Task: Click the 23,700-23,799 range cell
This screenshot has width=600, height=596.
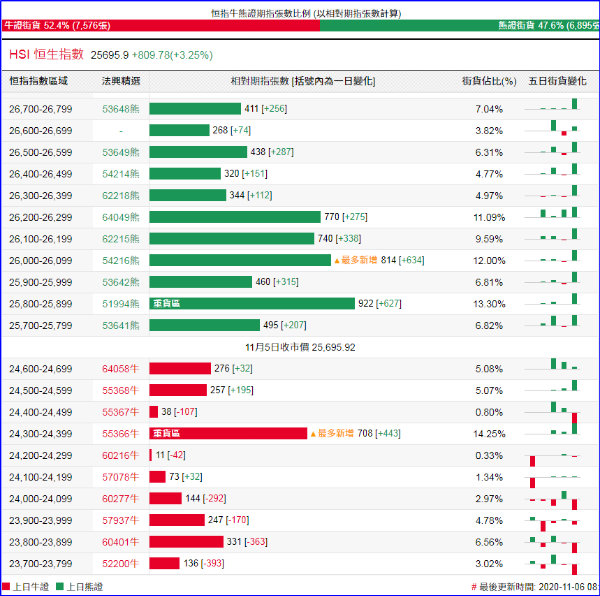Action: pos(41,563)
